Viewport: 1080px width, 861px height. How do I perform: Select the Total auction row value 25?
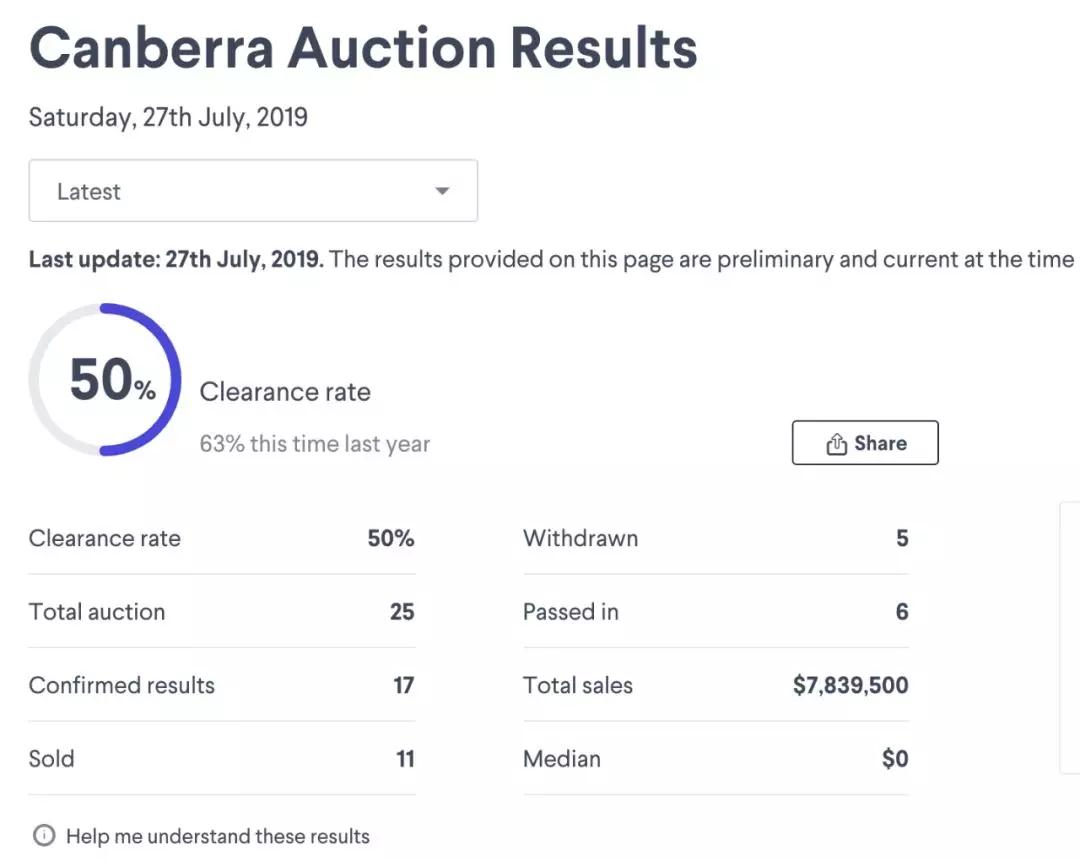pyautogui.click(x=402, y=612)
